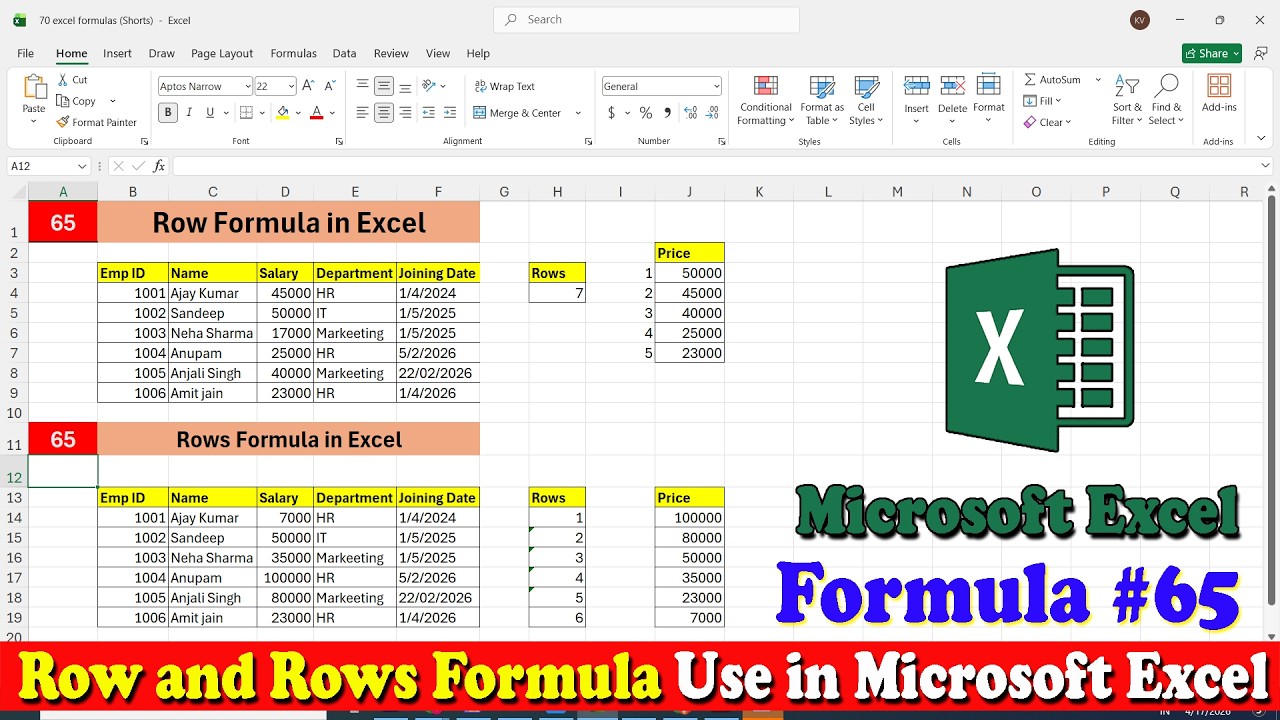Apply borders using the borders icon
The image size is (1280, 720).
247,113
